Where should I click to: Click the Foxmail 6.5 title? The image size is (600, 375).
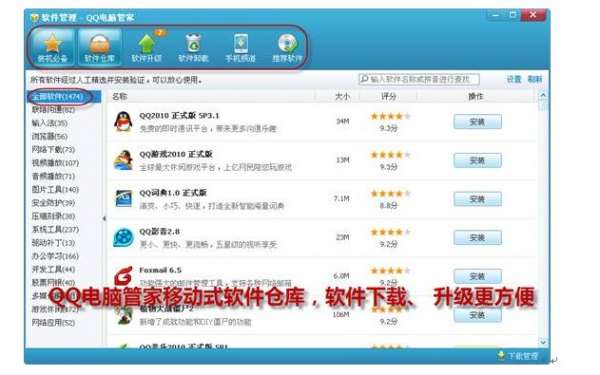coord(160,270)
